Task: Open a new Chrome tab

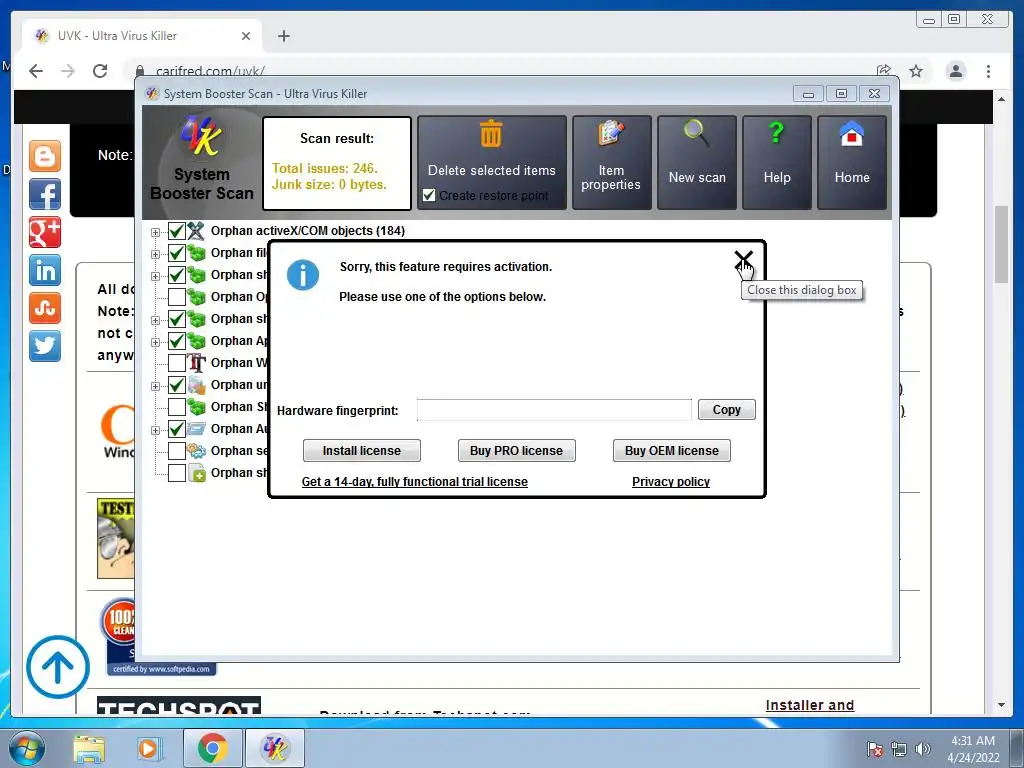Action: click(x=283, y=36)
